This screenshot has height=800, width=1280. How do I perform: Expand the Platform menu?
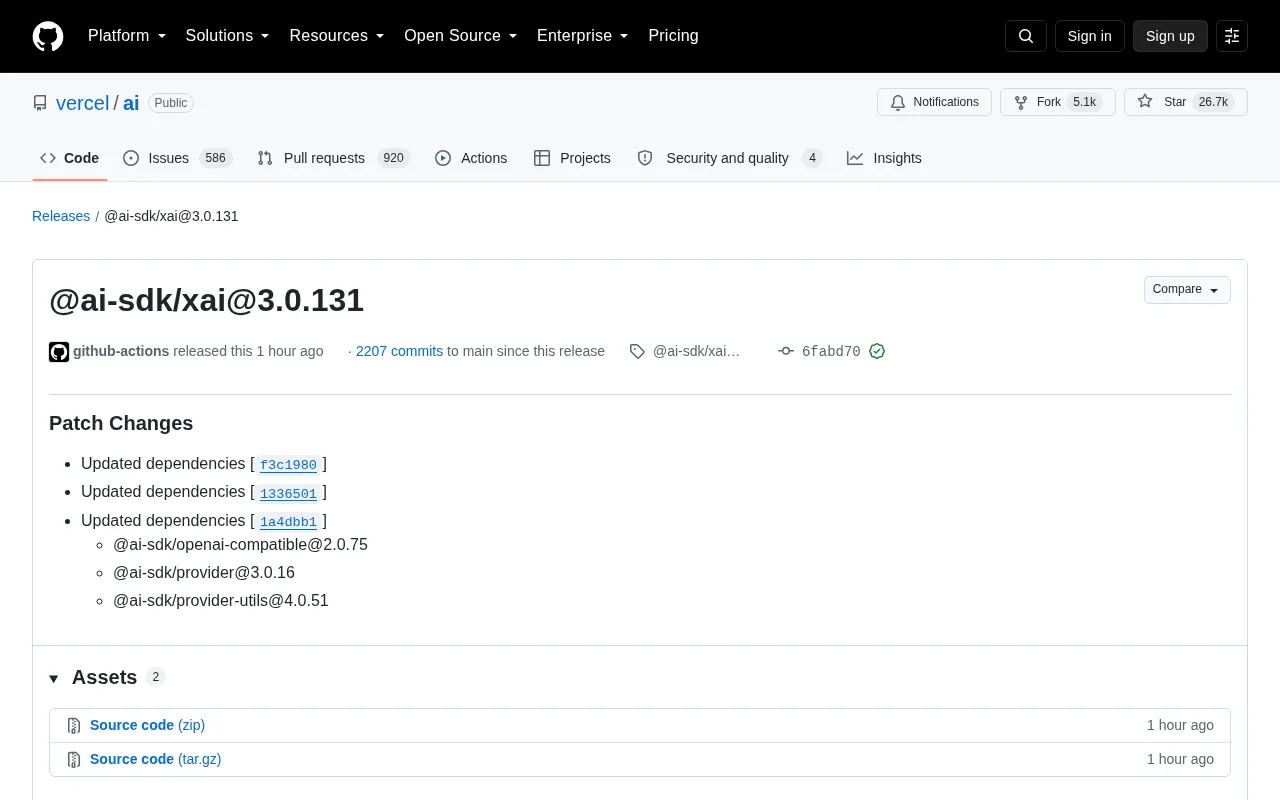click(x=127, y=36)
